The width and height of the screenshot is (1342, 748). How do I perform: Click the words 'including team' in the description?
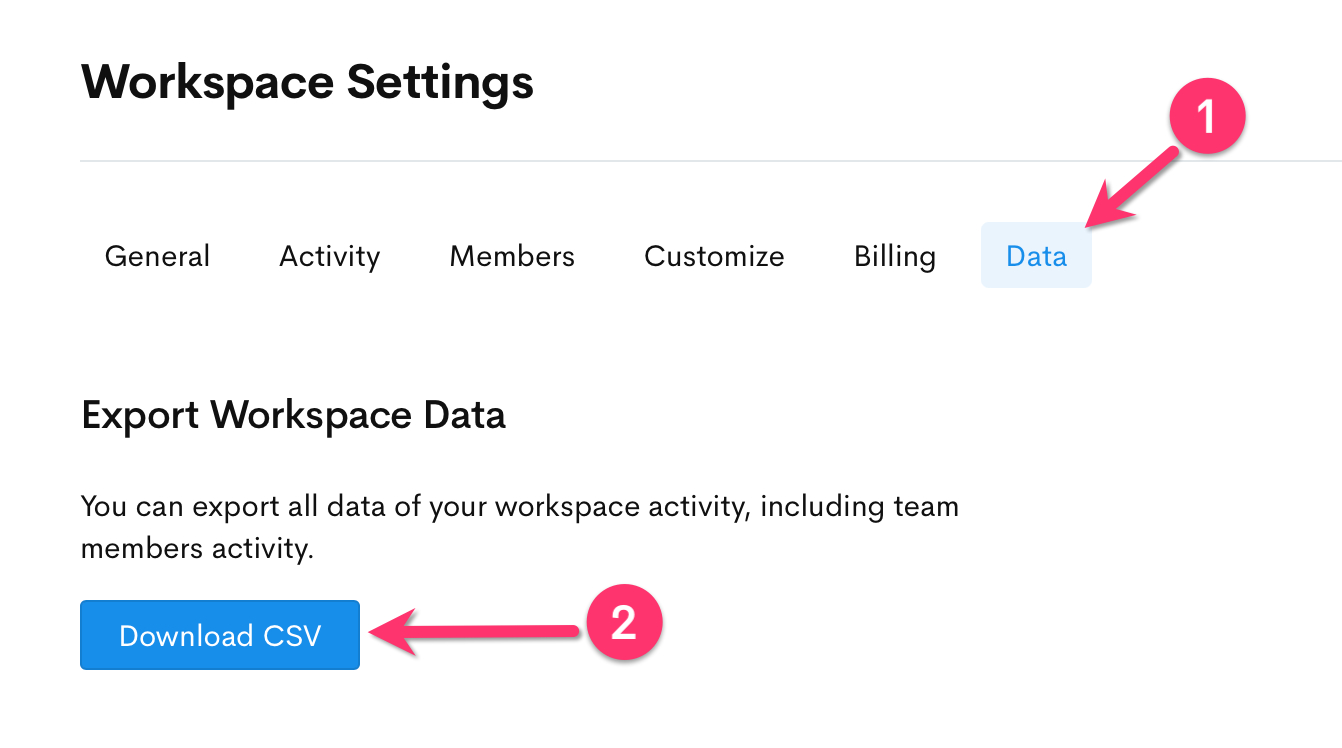(x=859, y=506)
